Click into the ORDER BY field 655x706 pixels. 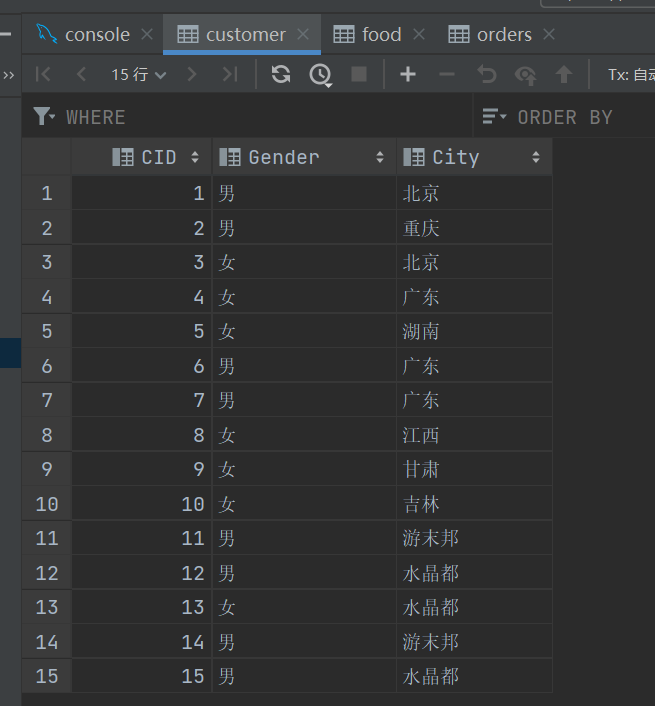pyautogui.click(x=586, y=117)
